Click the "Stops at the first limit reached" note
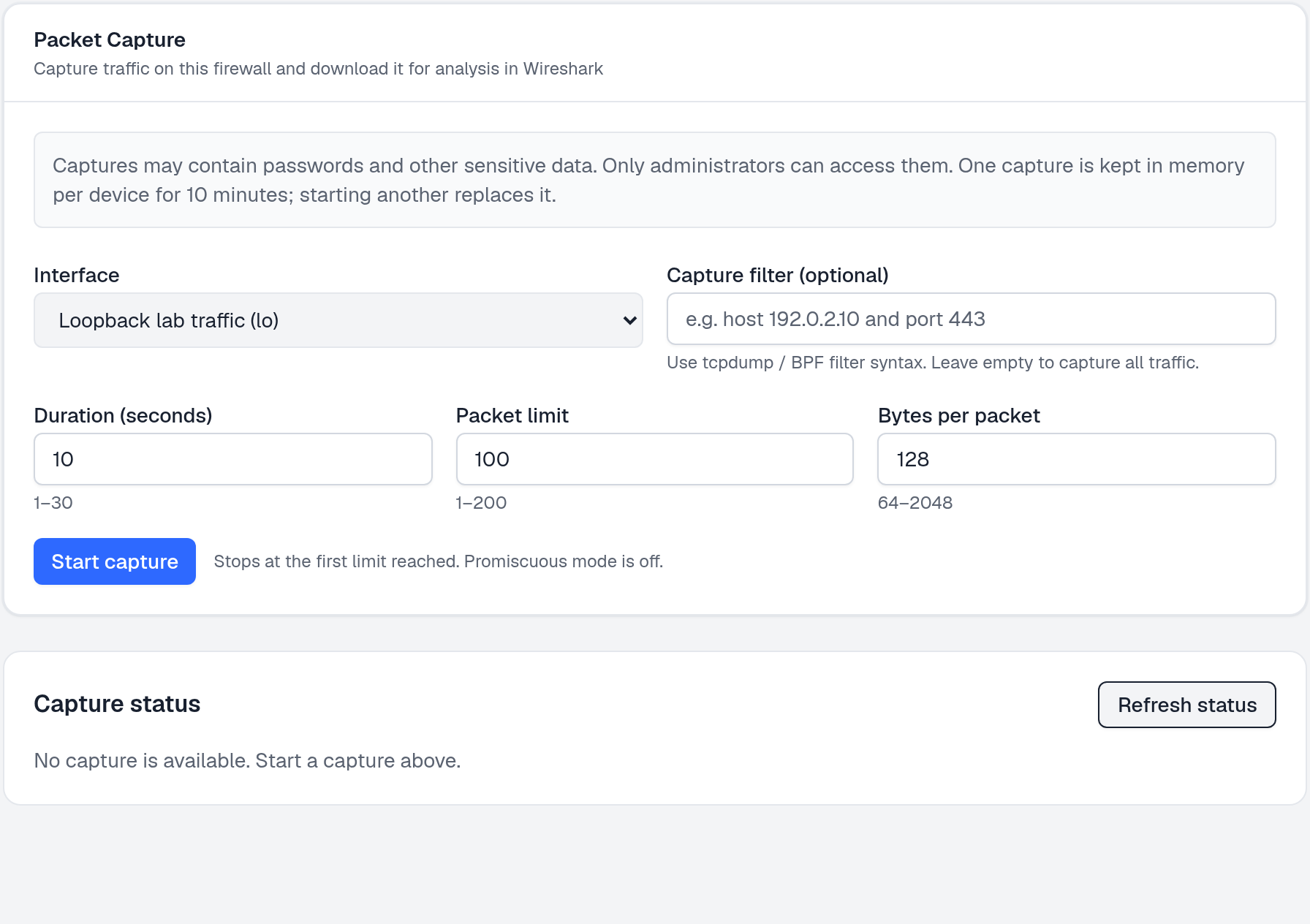1310x924 pixels. coord(439,561)
